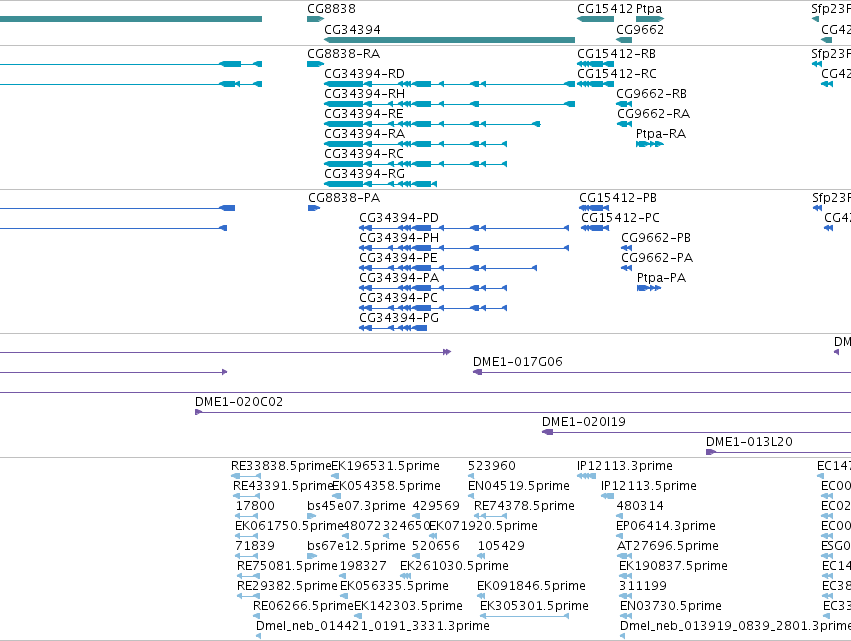The image size is (851, 641).
Task: Click EST EK054358.5prime
Action: coord(386,486)
